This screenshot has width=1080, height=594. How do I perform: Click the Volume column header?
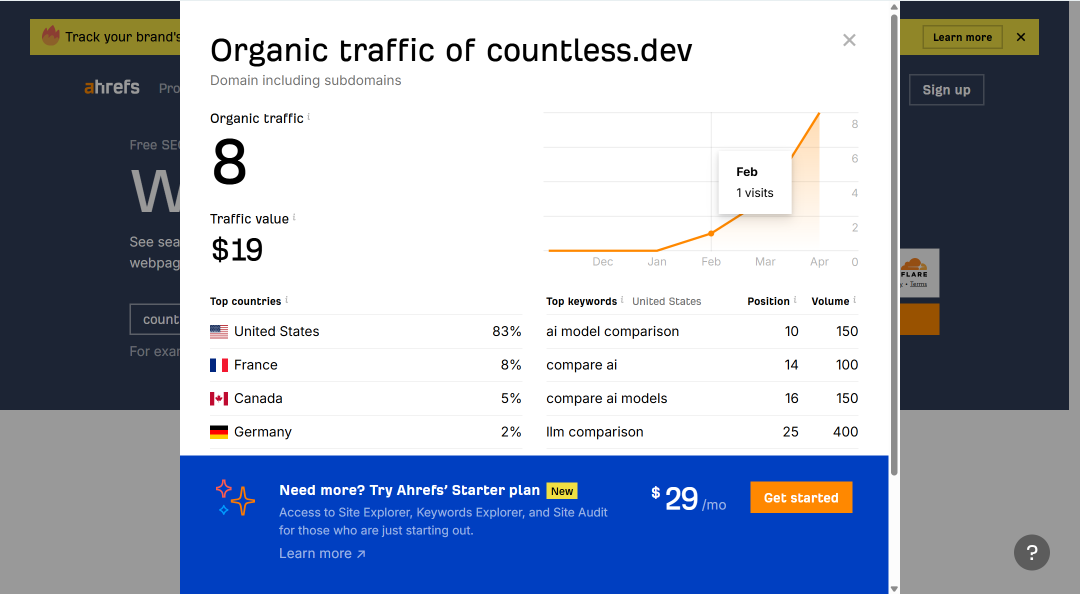830,301
